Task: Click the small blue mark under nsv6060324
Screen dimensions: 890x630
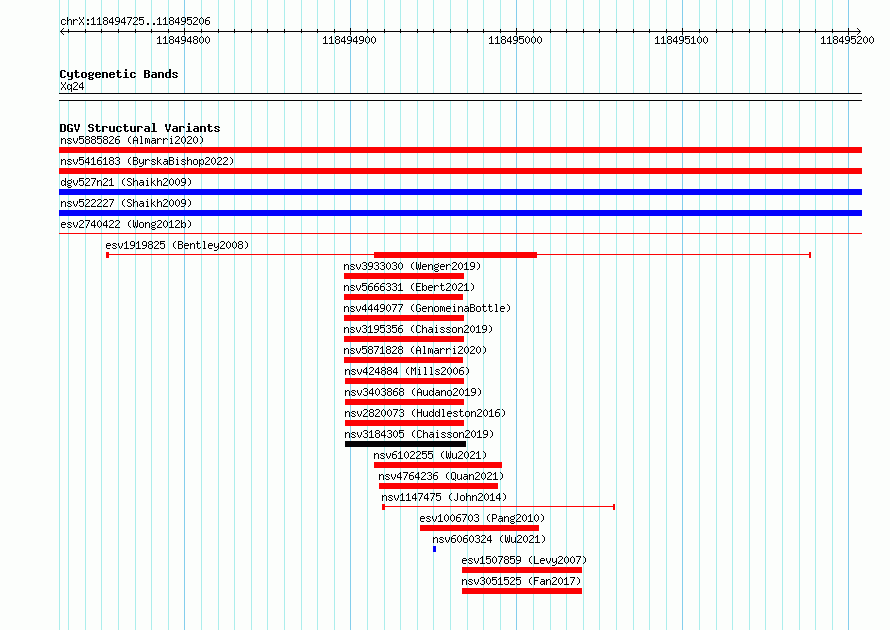Action: [434, 549]
